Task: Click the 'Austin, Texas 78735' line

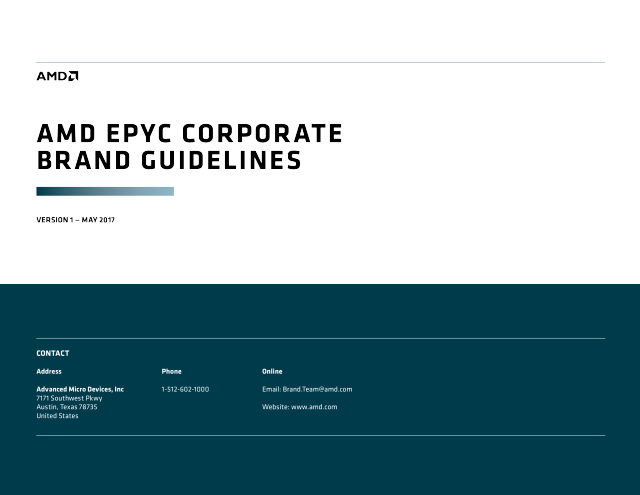Action: pyautogui.click(x=67, y=407)
